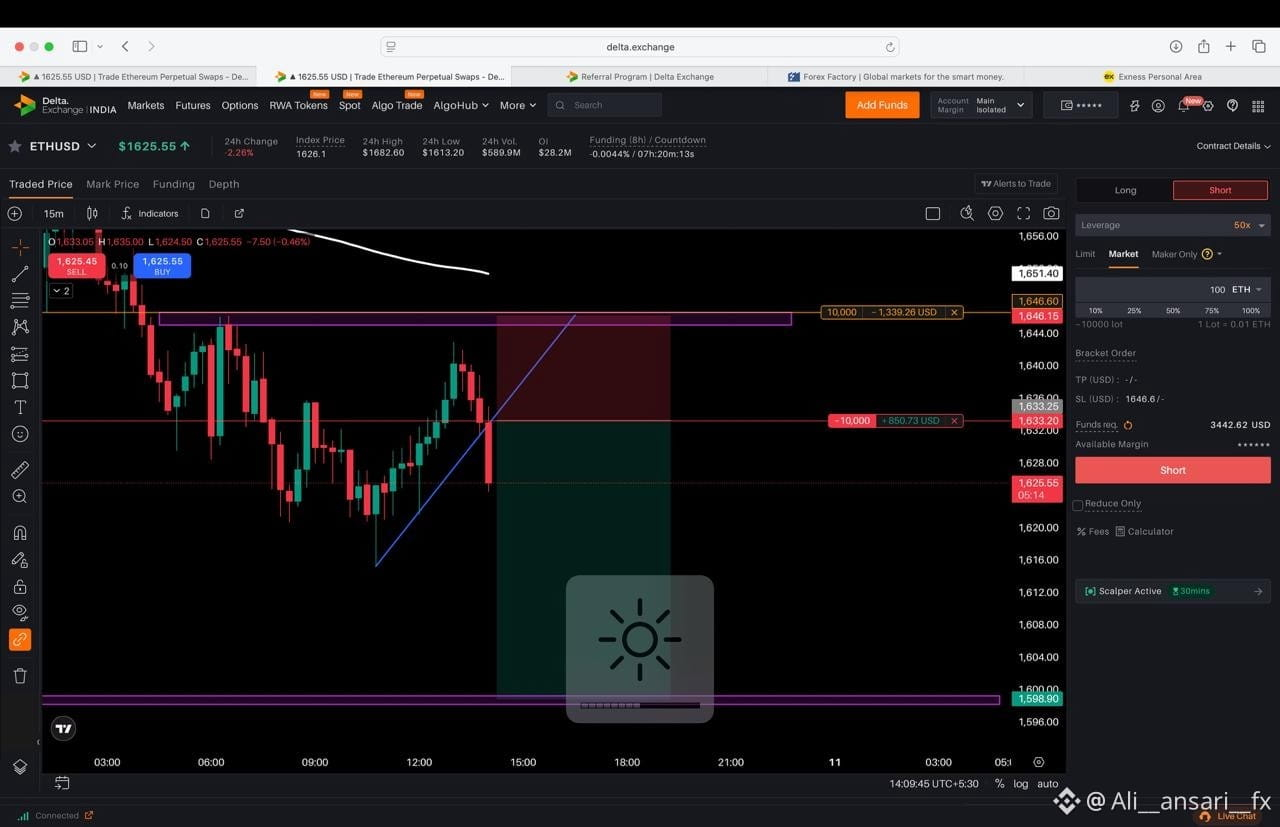This screenshot has width=1280, height=827.
Task: Set order size to 25%
Action: click(x=1134, y=311)
